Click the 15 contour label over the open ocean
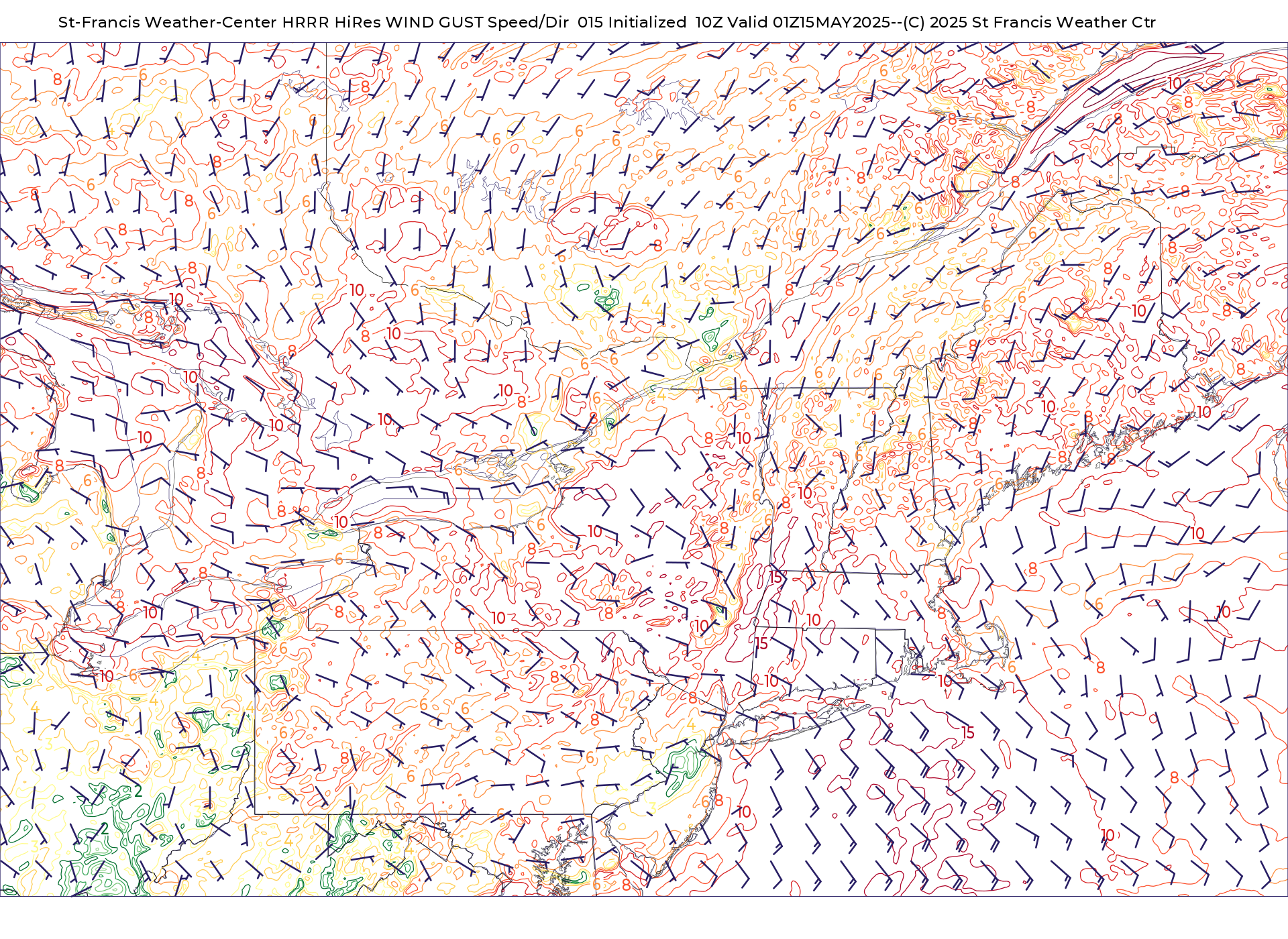Viewport: 1288px width, 939px height. tap(967, 733)
